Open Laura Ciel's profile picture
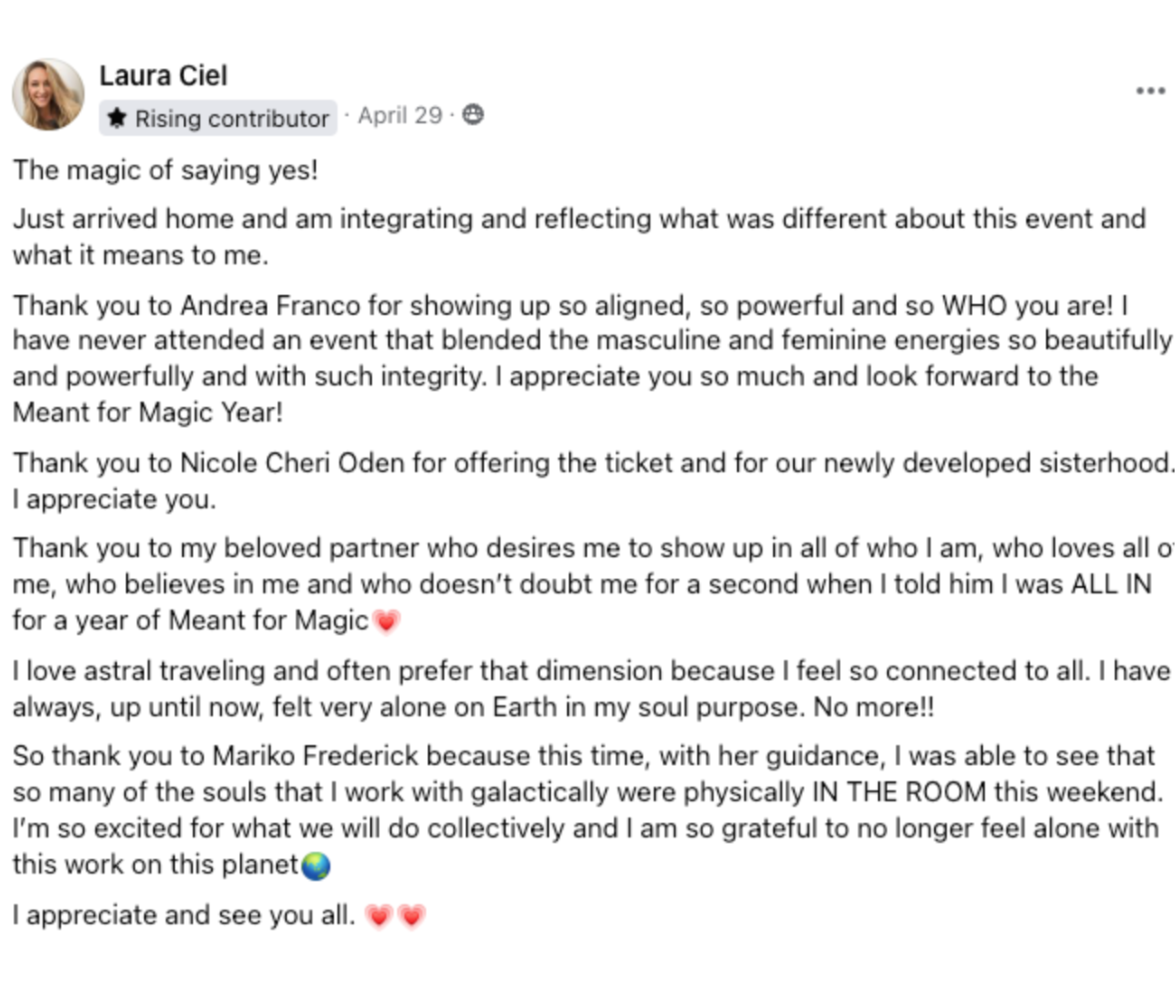1175x985 pixels. point(49,95)
